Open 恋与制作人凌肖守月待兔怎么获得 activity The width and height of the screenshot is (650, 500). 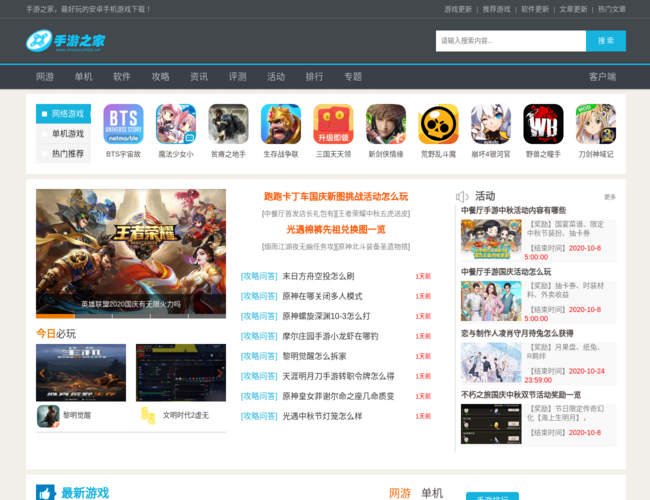[517, 333]
